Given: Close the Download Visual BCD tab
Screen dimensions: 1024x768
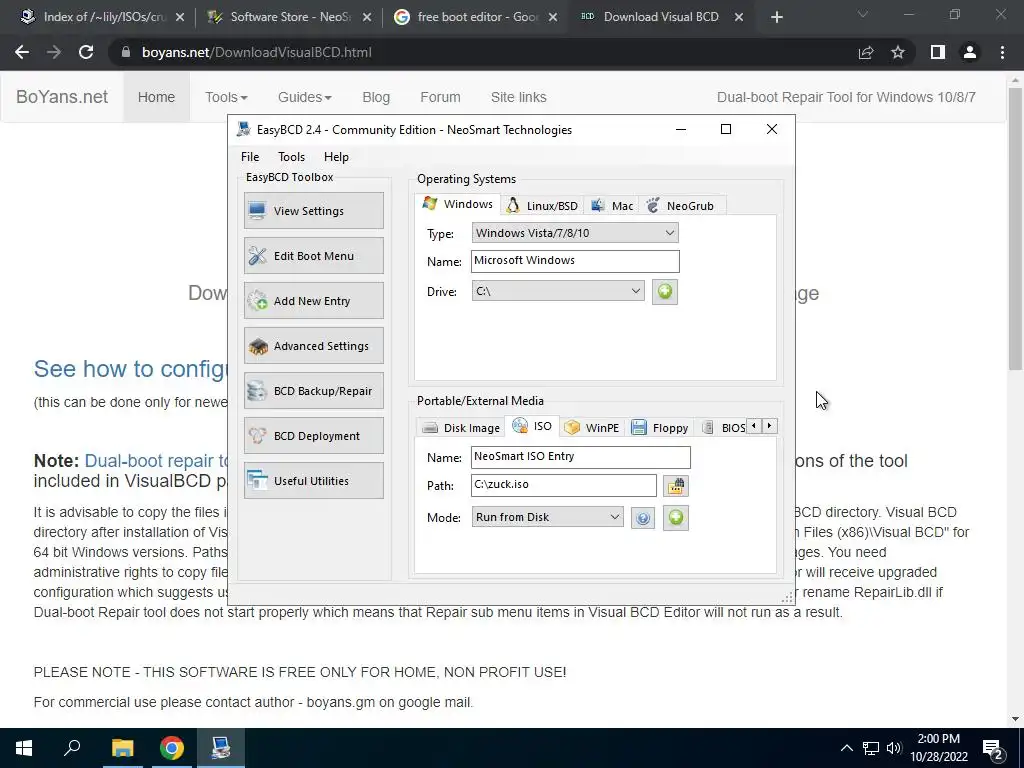Looking at the screenshot, I should pos(739,17).
